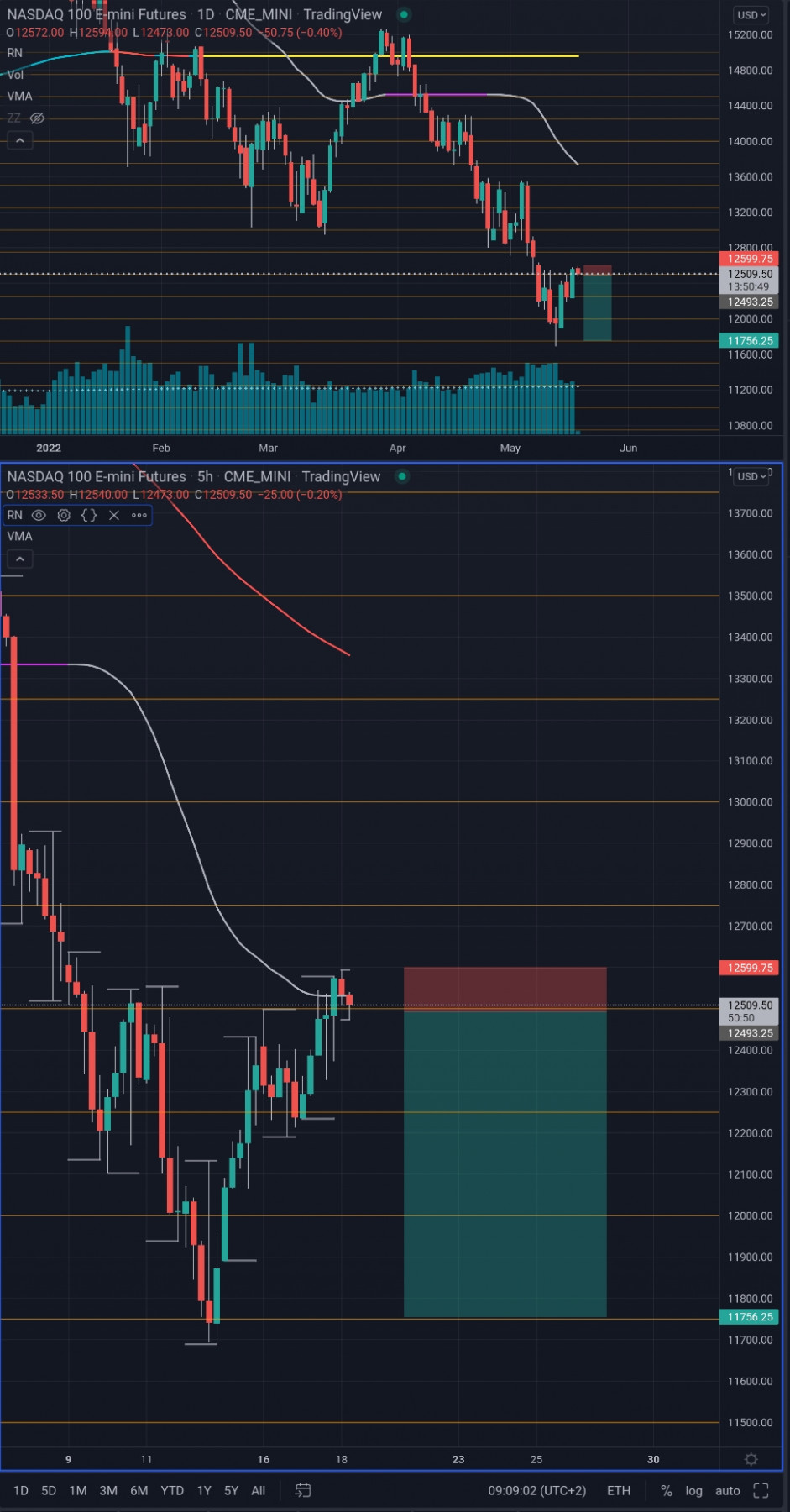Open USD currency dropdown in top chart

(751, 15)
